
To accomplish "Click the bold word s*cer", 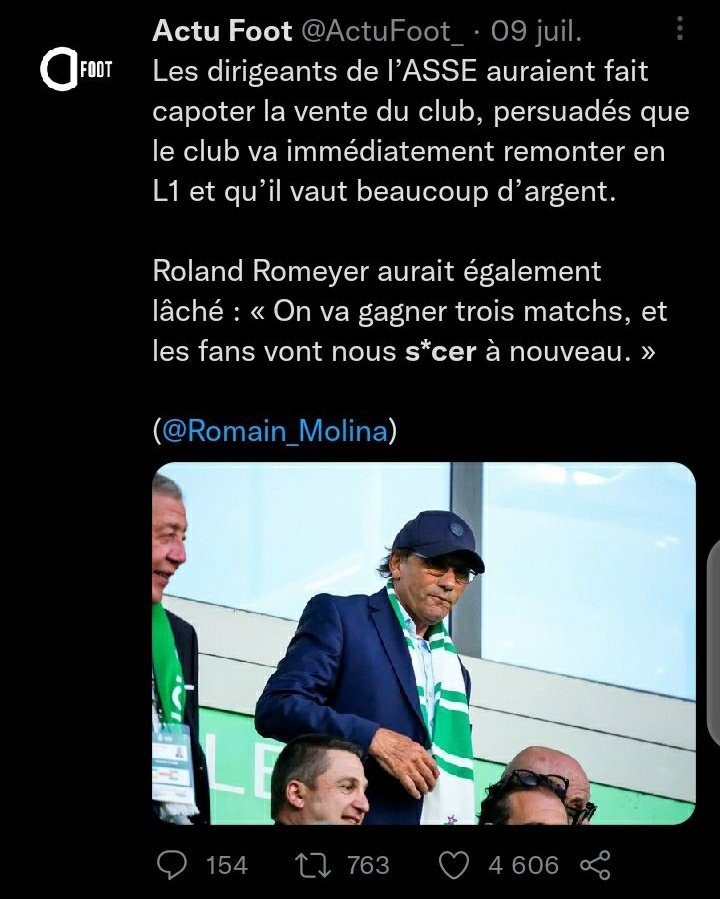I will [x=441, y=351].
